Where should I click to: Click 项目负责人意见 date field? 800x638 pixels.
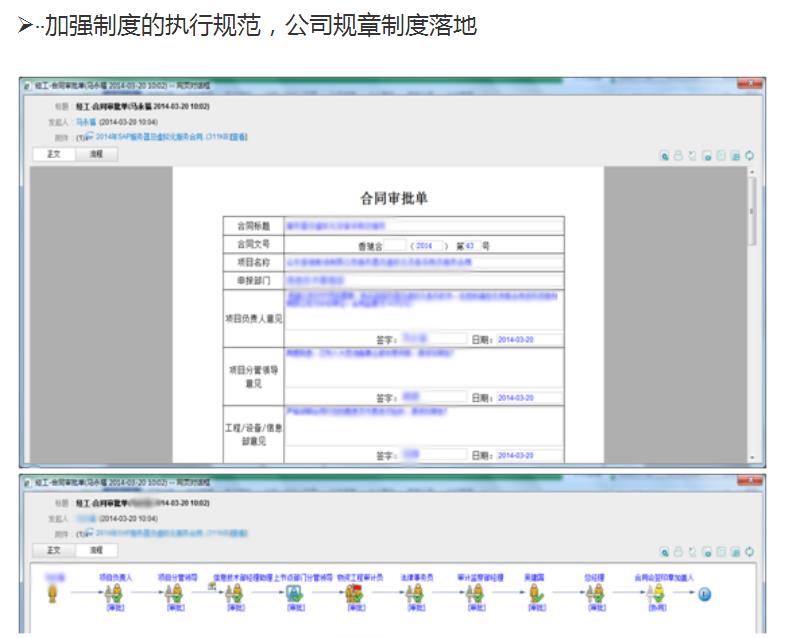point(529,339)
